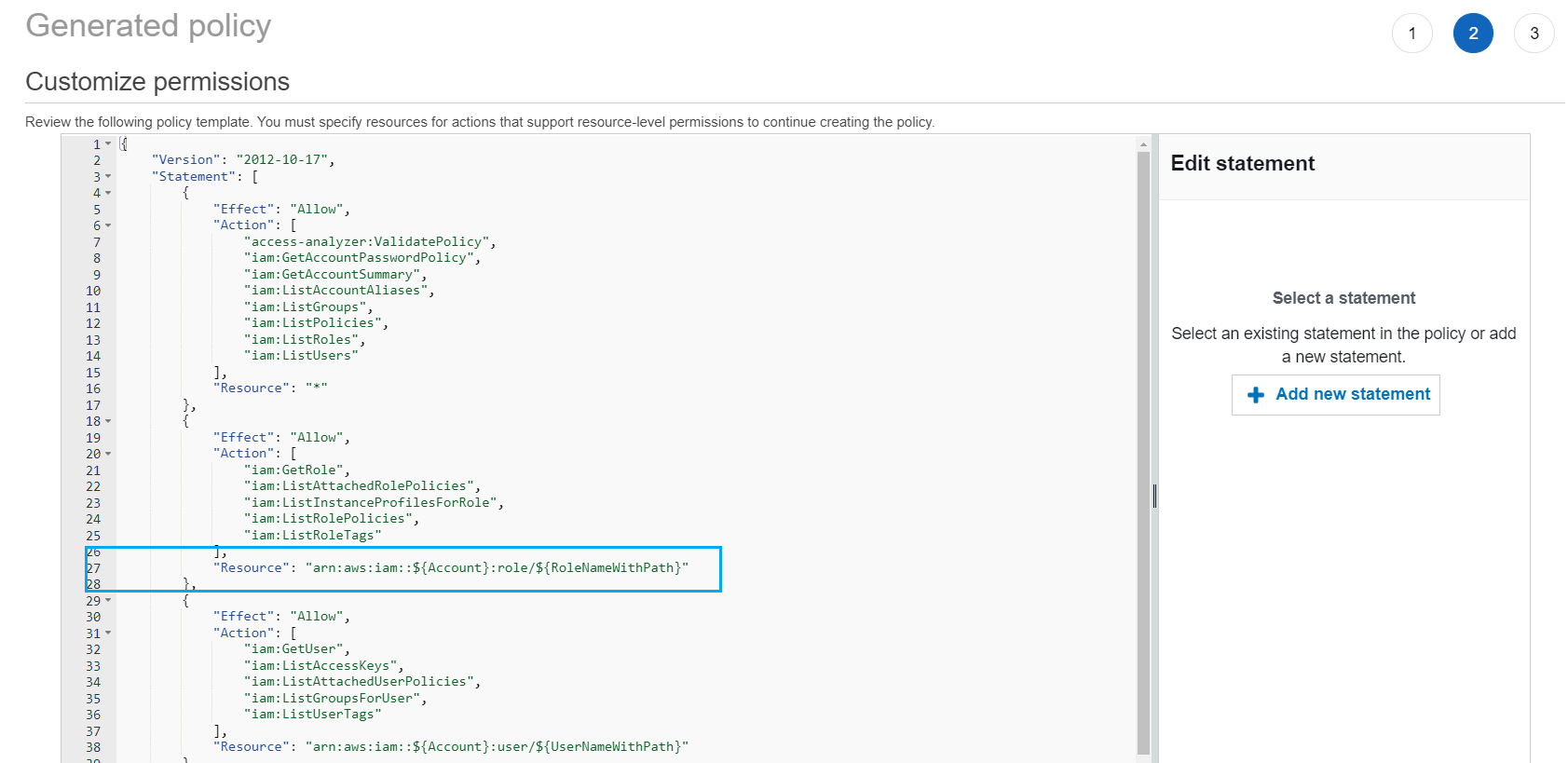Click the editor scrollbar up arrow
The width and height of the screenshot is (1568, 763).
1143,144
